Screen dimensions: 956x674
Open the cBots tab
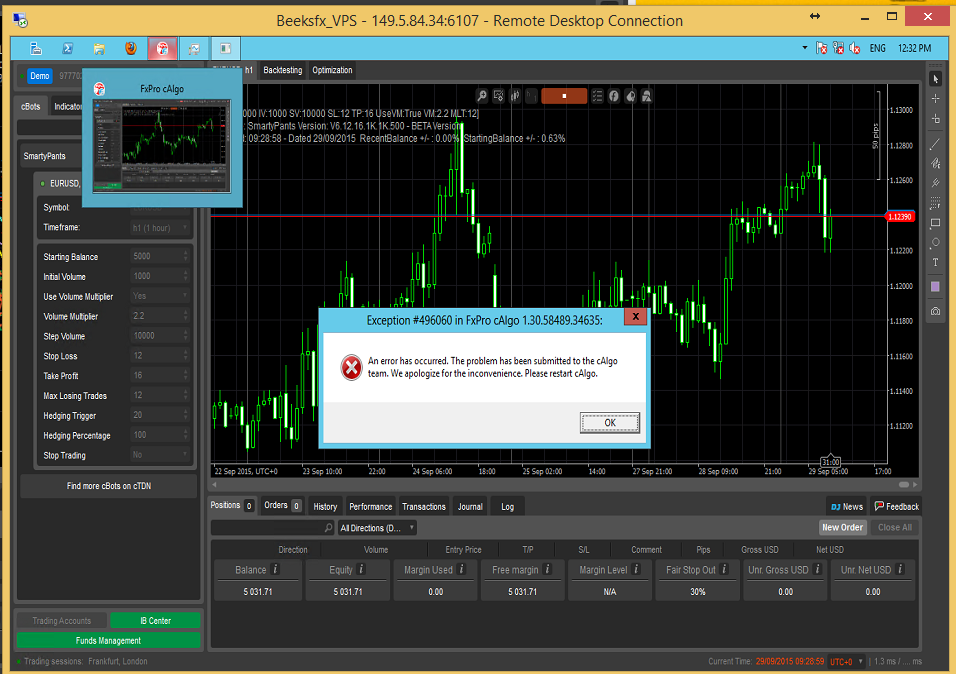(30, 107)
